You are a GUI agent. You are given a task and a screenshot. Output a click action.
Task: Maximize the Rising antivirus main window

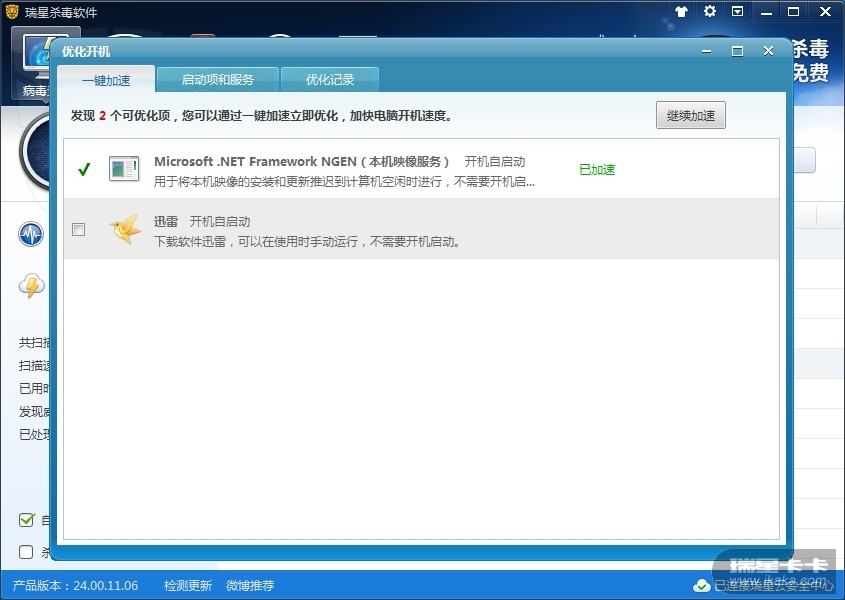coord(793,11)
